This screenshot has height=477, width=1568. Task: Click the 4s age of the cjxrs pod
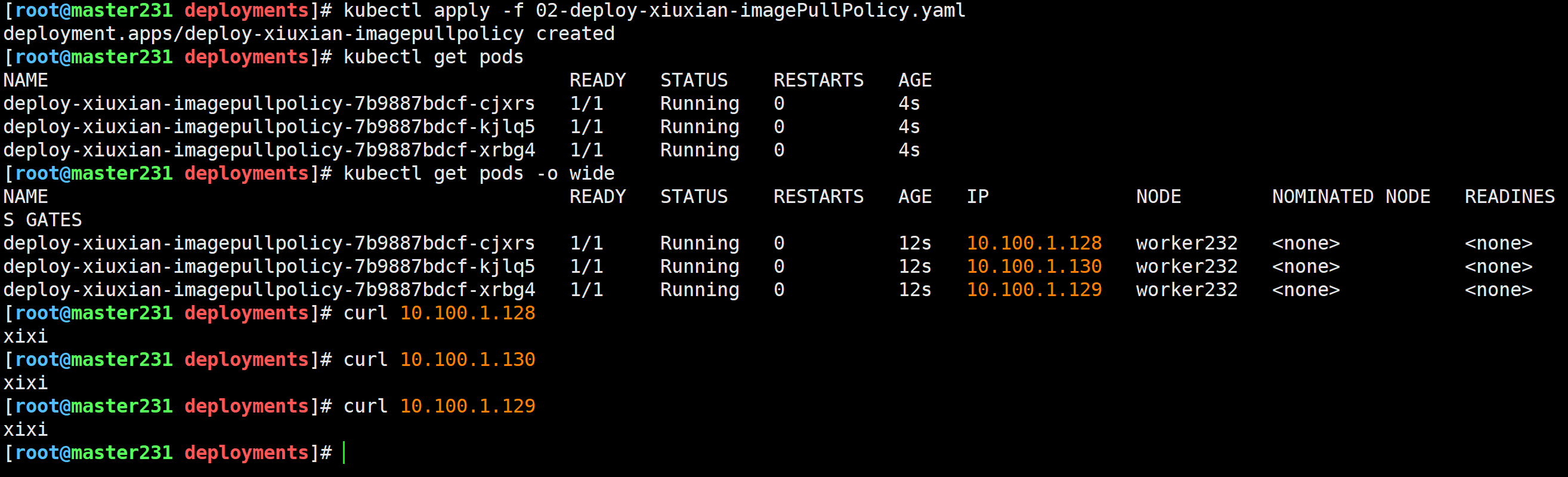(x=910, y=104)
